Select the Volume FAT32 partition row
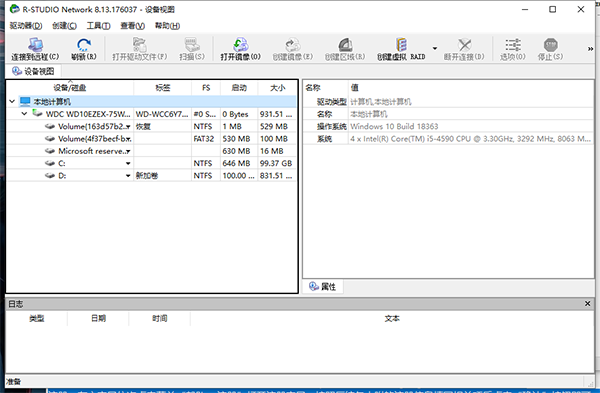600x393 pixels. coord(151,139)
